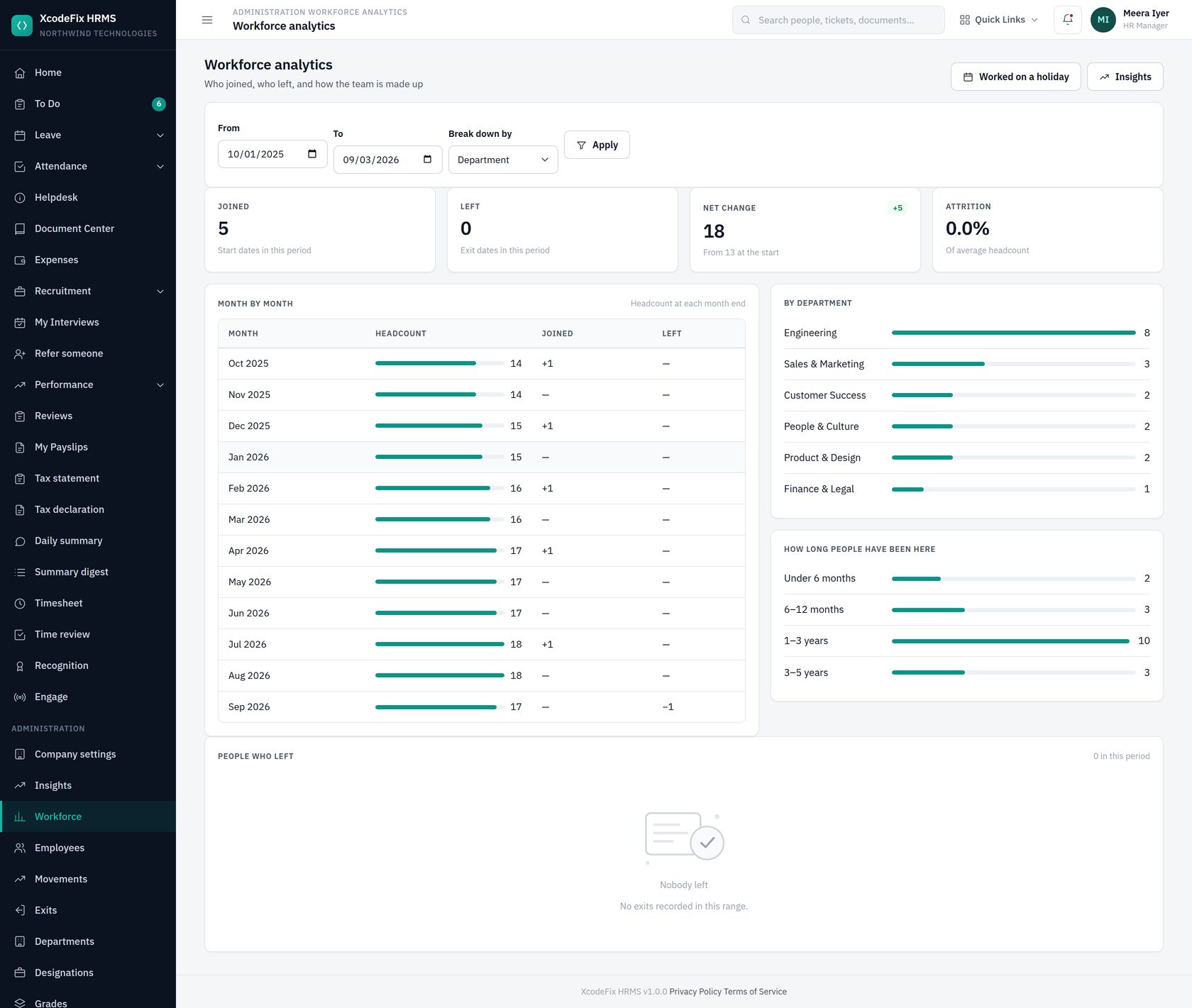Viewport: 1192px width, 1008px height.
Task: Click the Exits door icon
Action: (x=20, y=910)
